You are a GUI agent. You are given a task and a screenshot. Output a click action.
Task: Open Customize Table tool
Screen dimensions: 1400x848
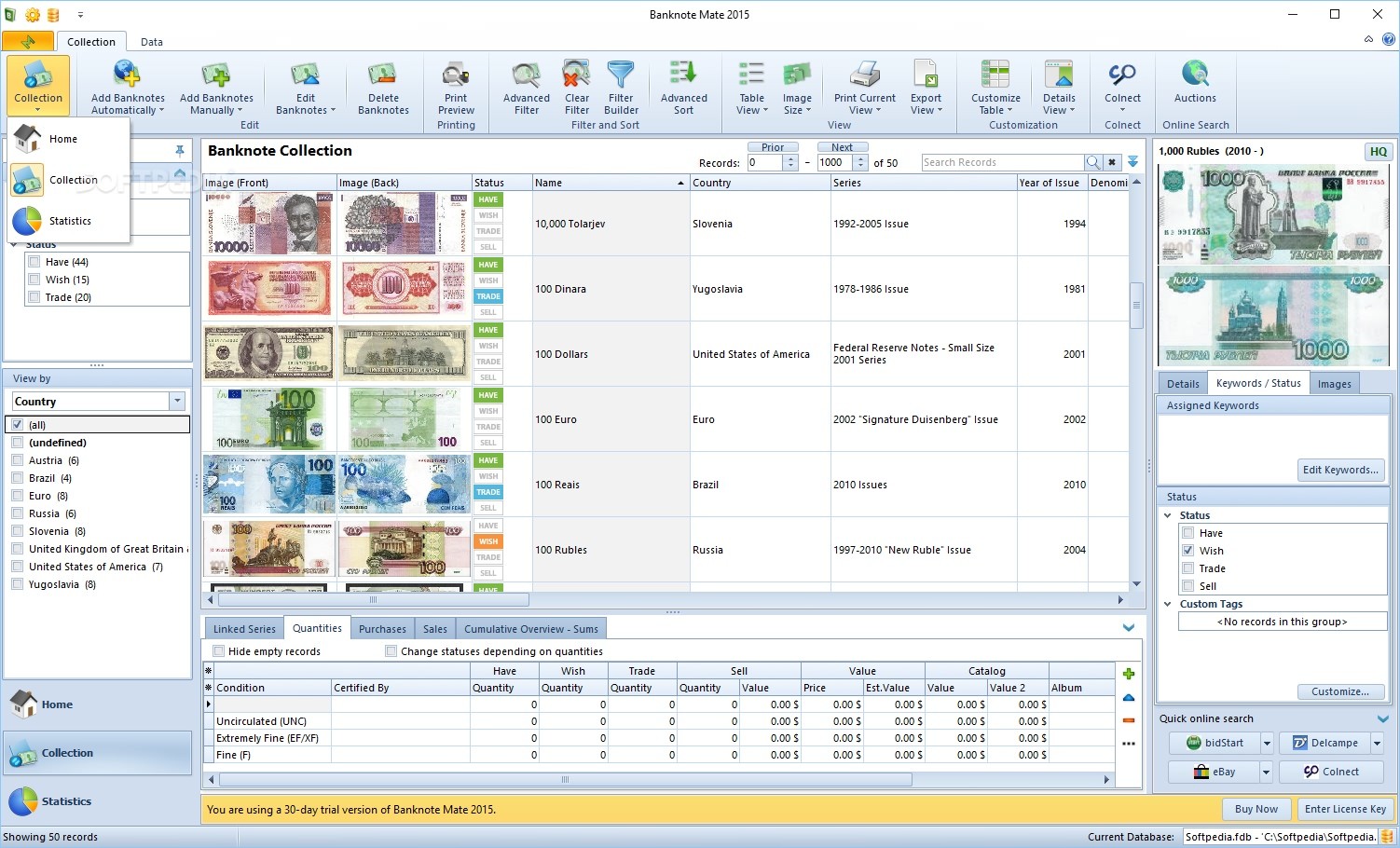pyautogui.click(x=995, y=88)
